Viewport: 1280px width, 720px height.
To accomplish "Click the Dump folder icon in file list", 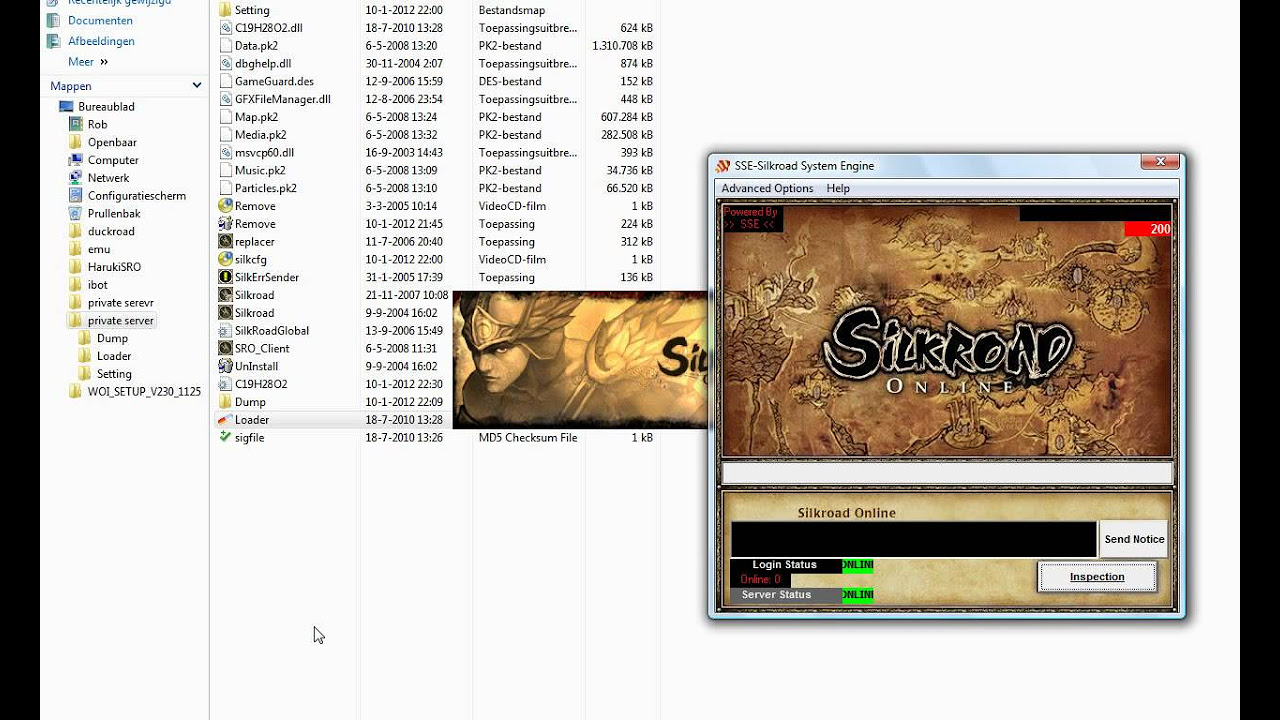I will tap(225, 402).
